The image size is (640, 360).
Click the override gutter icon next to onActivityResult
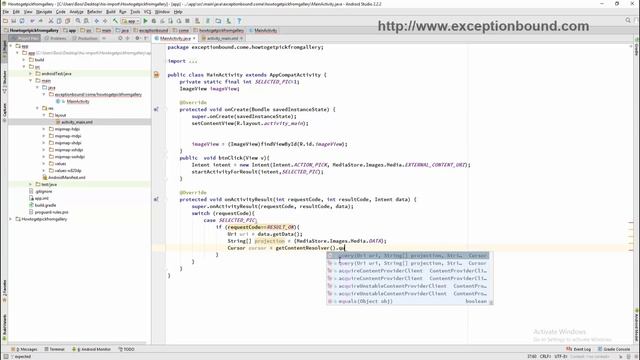click(156, 200)
